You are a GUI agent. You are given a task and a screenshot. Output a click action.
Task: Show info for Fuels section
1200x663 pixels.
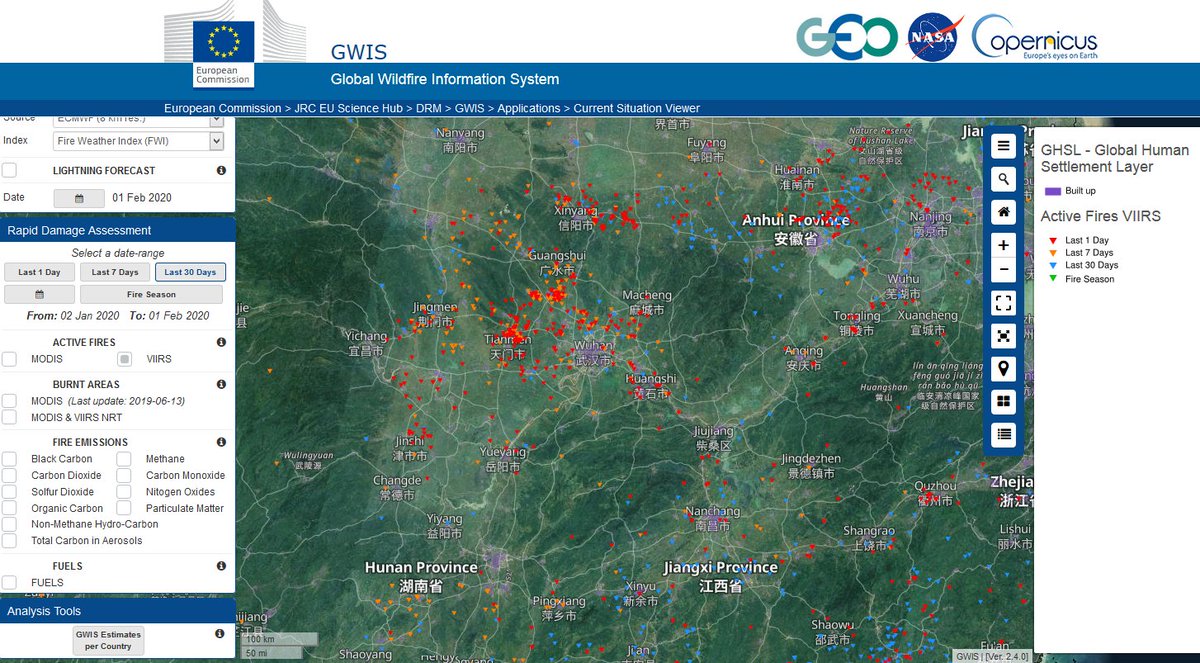click(x=221, y=566)
